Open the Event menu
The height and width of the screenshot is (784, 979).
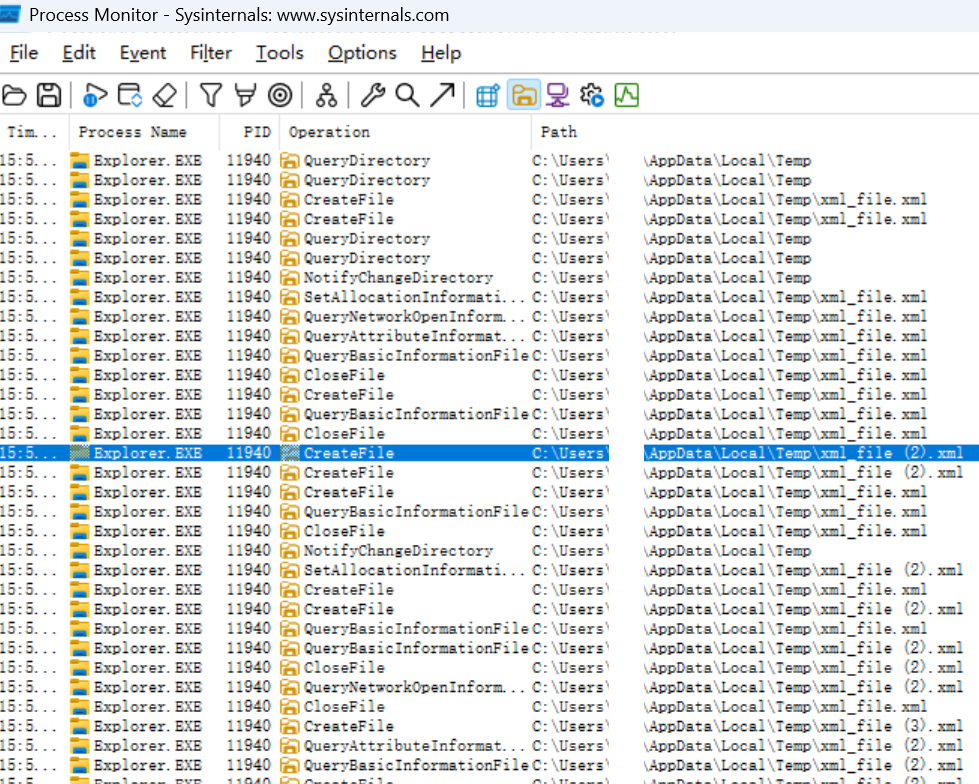[143, 53]
